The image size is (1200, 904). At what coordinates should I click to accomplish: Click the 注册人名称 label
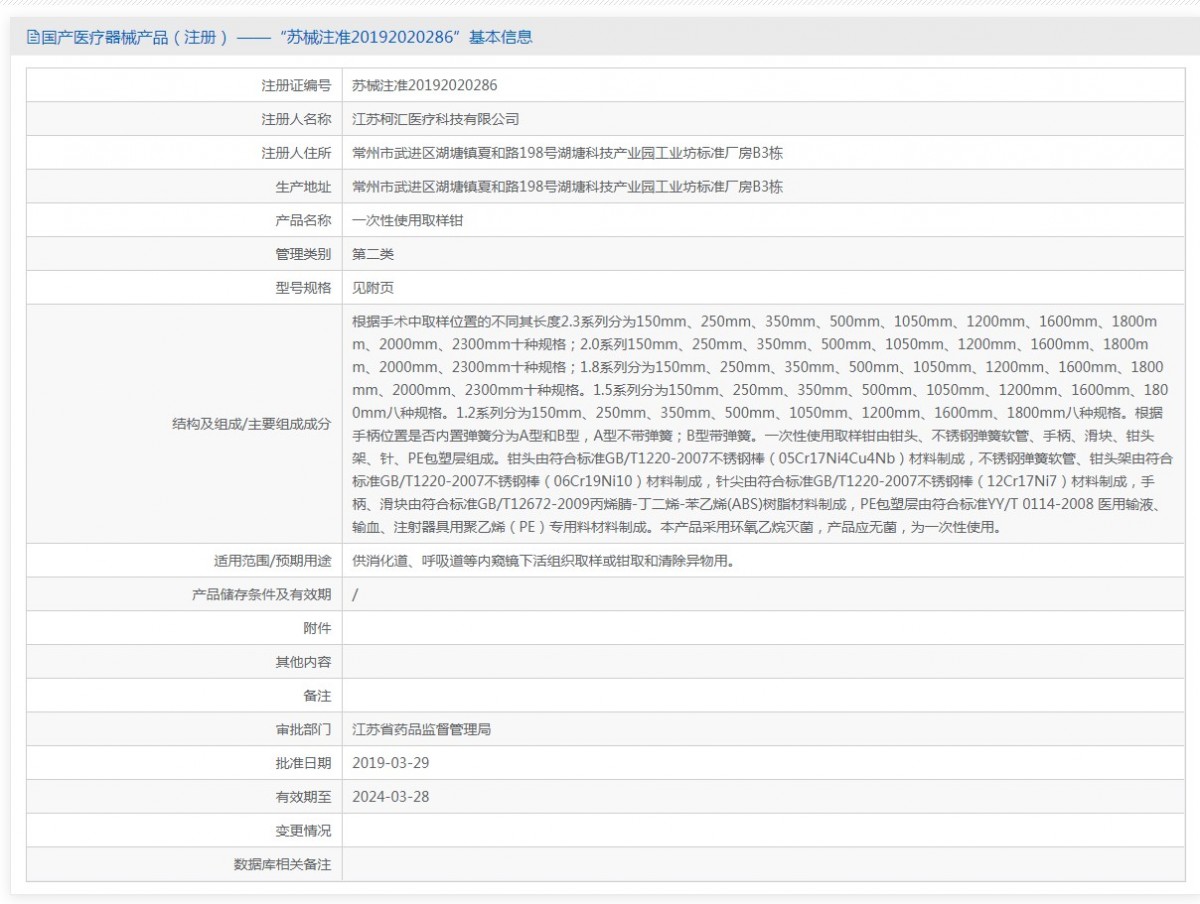pos(296,119)
